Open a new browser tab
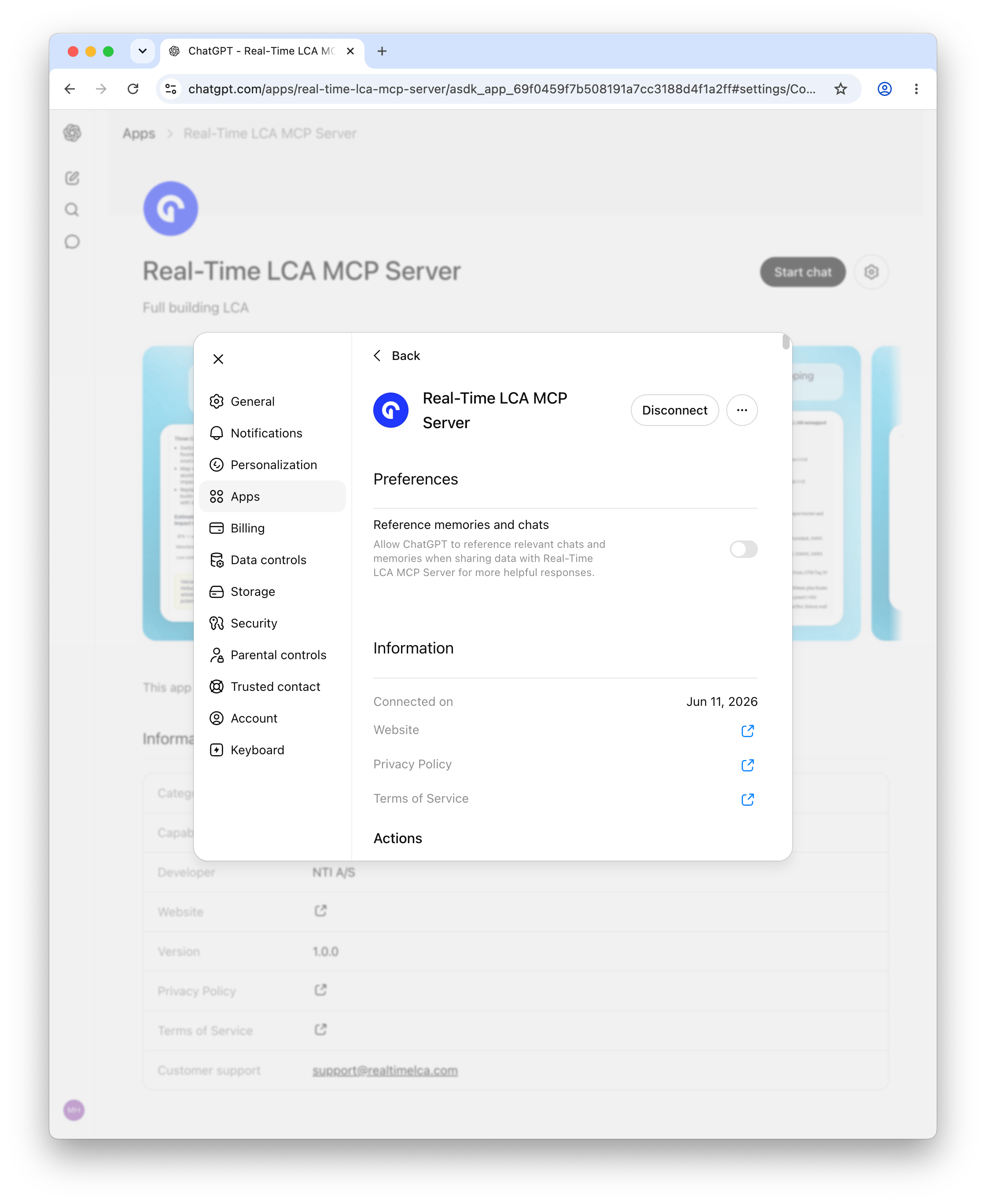986x1204 pixels. (x=382, y=51)
